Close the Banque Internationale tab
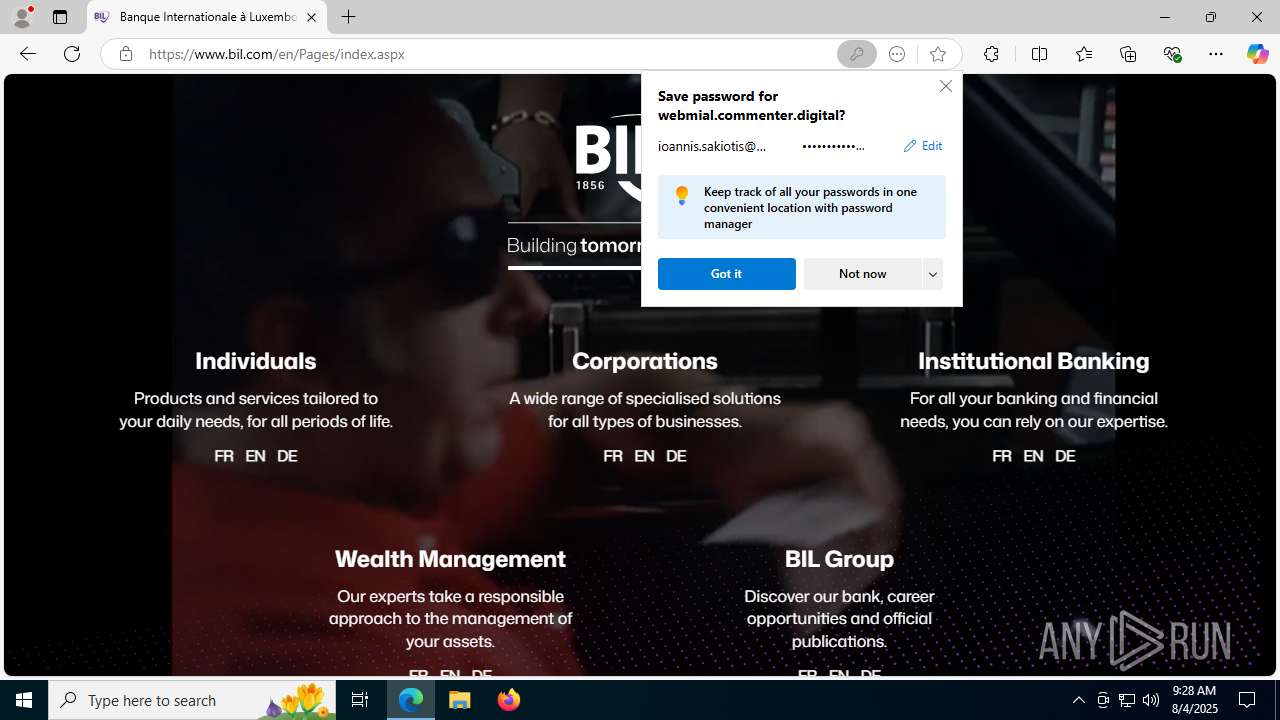 pos(311,17)
